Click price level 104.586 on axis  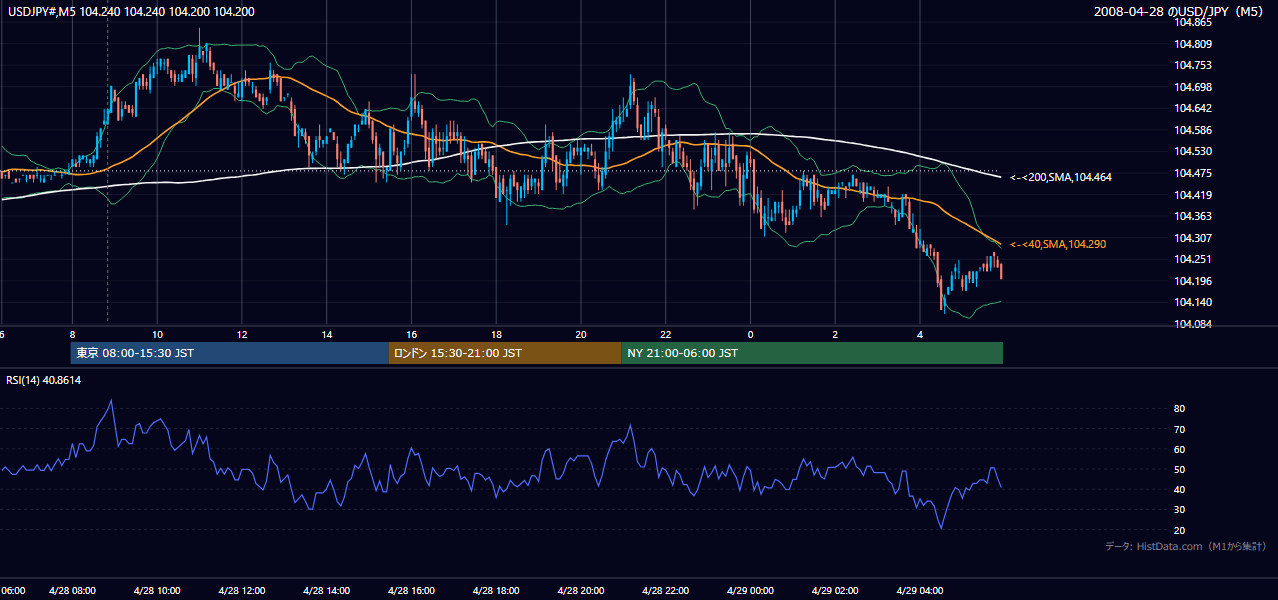1193,130
